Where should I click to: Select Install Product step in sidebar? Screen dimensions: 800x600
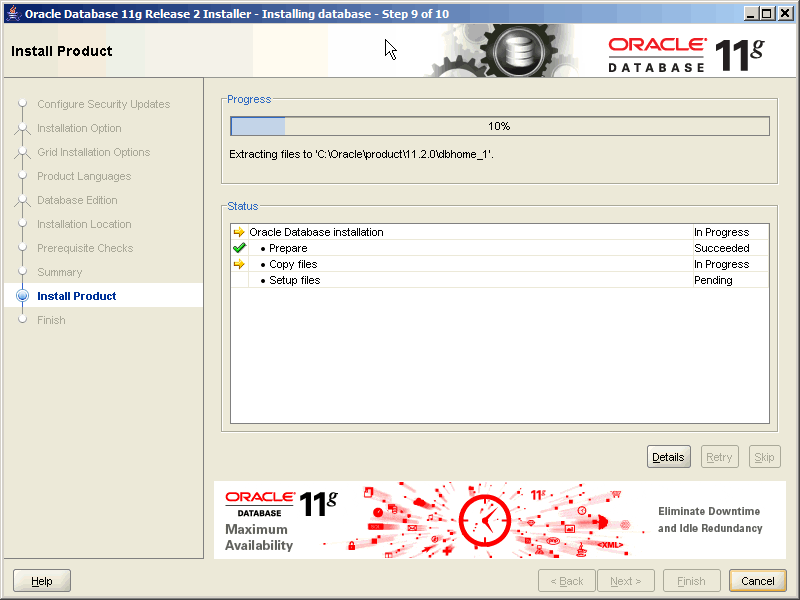point(77,296)
